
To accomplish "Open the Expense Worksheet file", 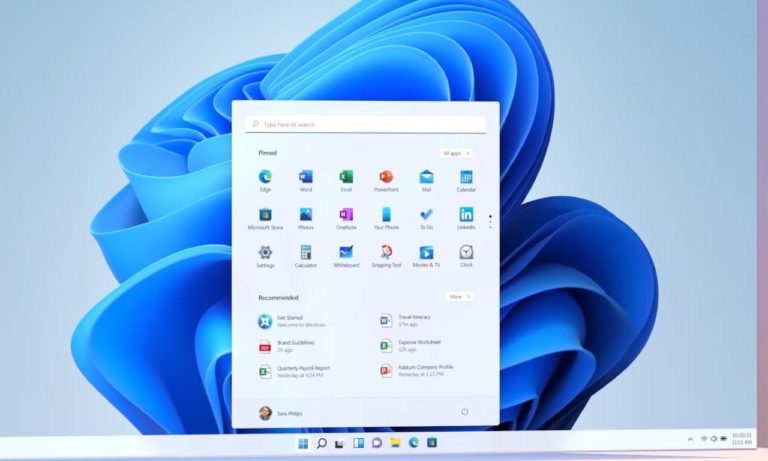I will pyautogui.click(x=410, y=346).
